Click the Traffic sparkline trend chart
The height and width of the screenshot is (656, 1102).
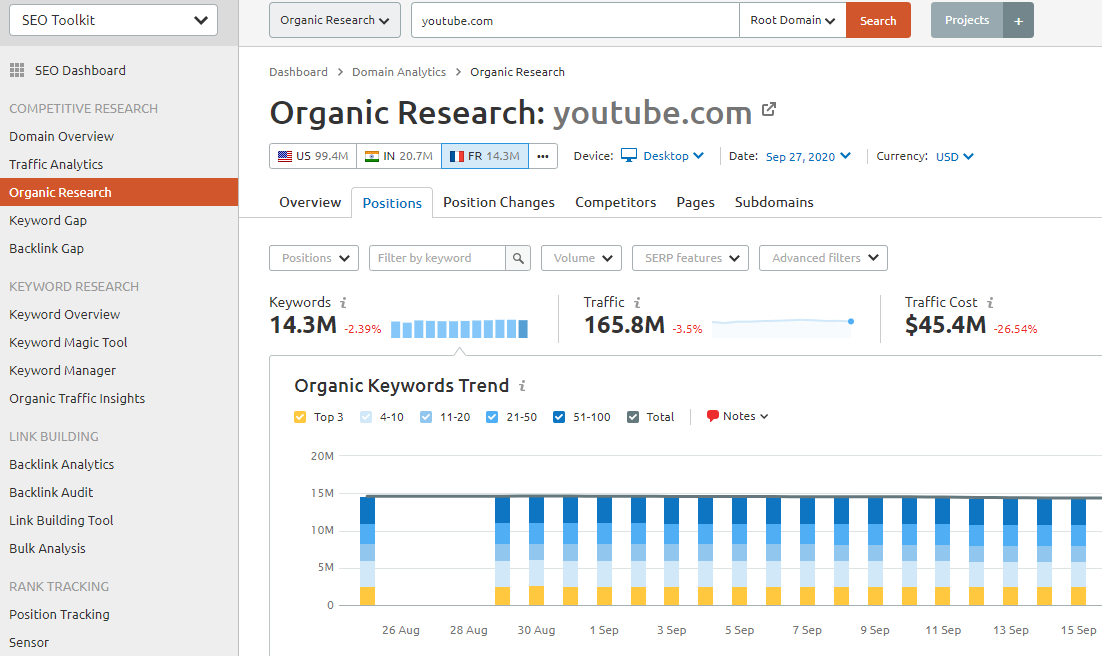782,327
